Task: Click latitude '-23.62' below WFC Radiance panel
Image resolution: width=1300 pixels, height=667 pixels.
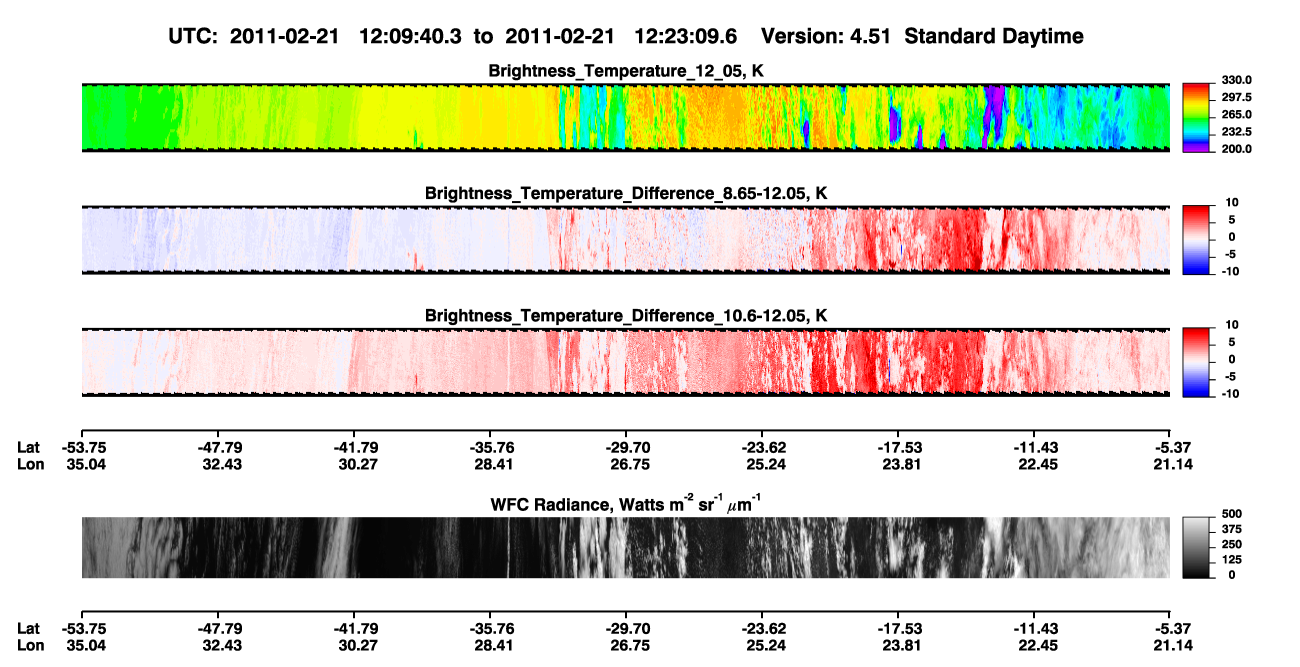Action: pos(761,629)
